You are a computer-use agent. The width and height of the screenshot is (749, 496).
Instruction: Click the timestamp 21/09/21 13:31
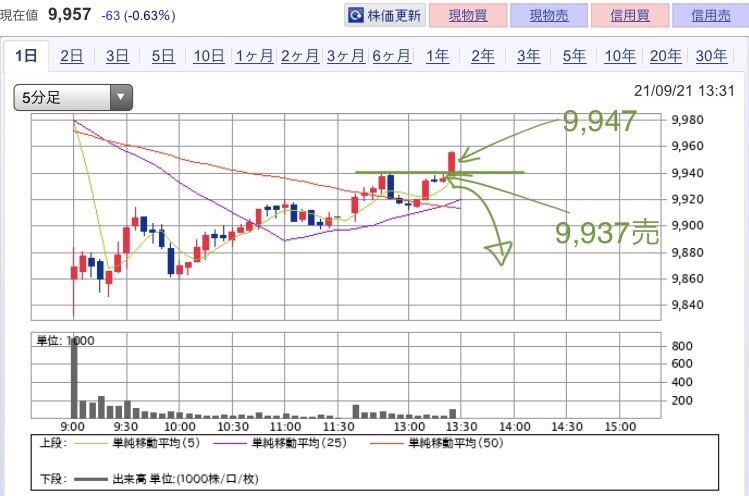684,90
